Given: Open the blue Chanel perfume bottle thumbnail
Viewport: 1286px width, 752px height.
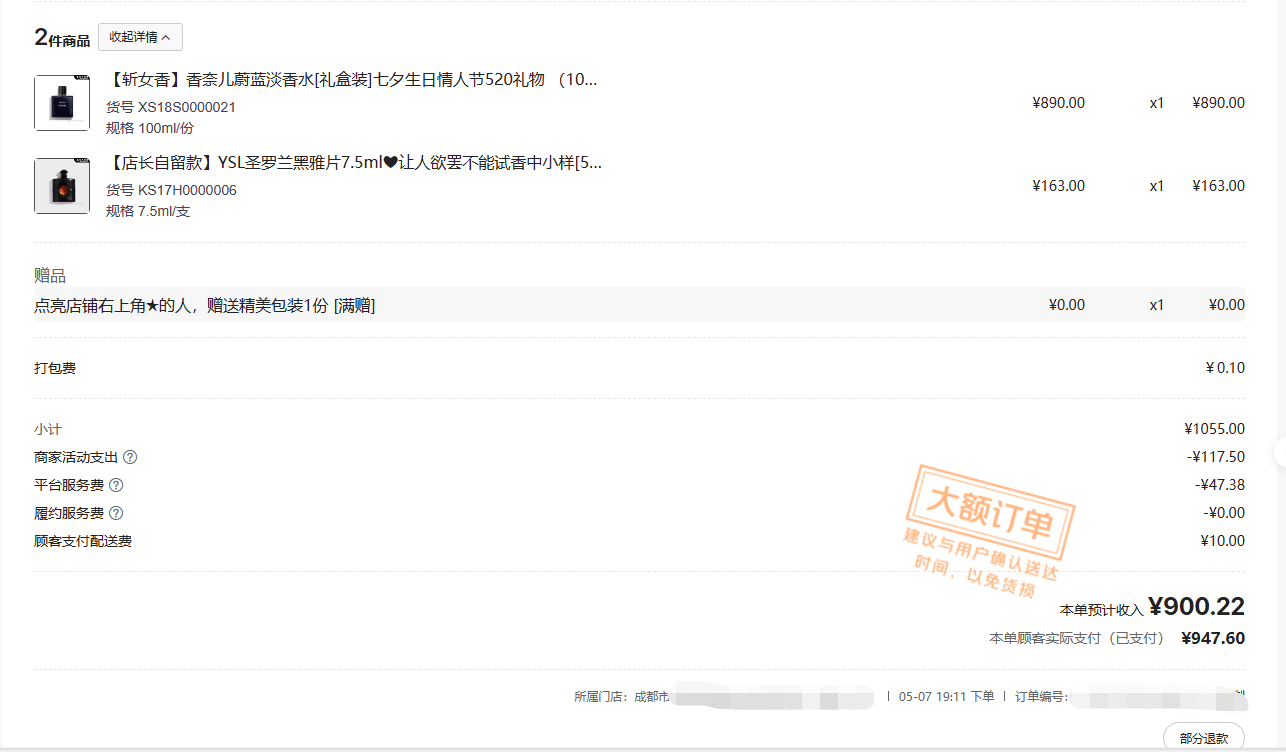Looking at the screenshot, I should coord(62,103).
